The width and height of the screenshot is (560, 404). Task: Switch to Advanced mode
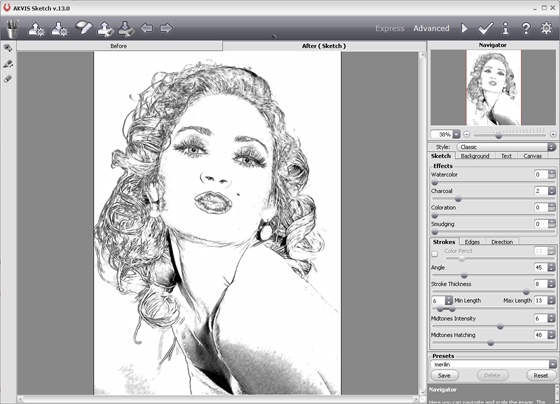point(431,28)
